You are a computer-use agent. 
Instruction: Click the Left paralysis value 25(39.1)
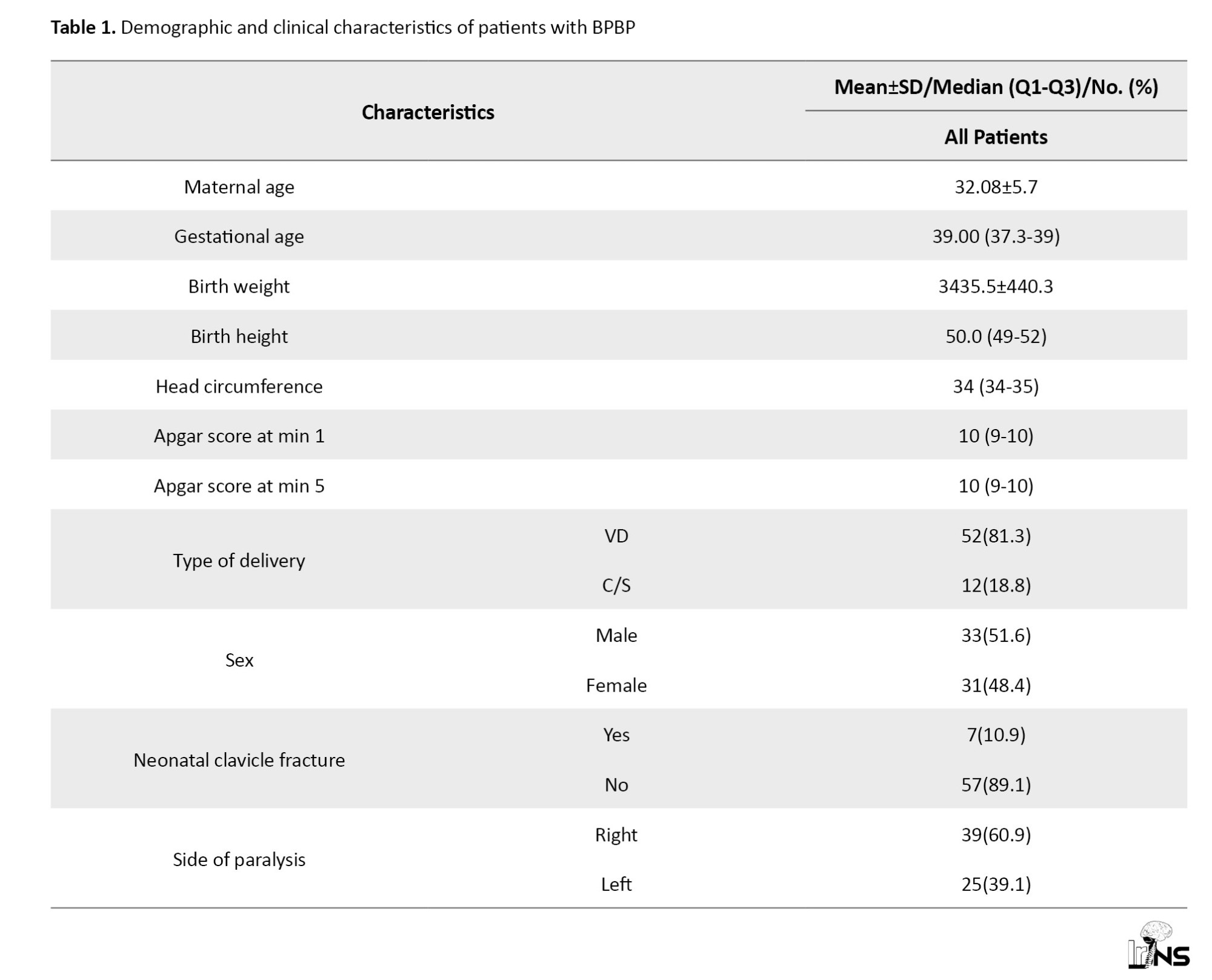coord(996,884)
